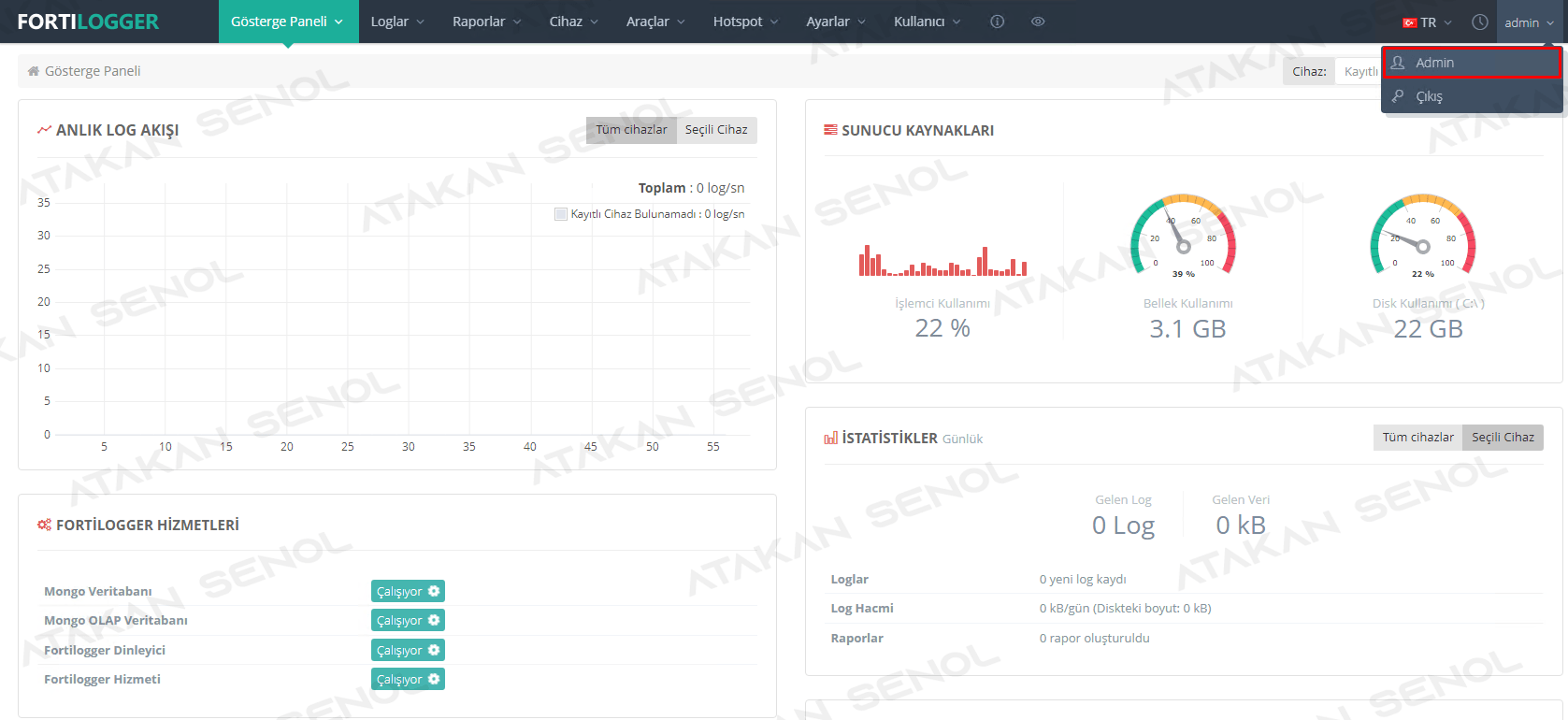
Task: Click gear icon on Mongo OLAP Veritabanı status
Action: (x=434, y=620)
